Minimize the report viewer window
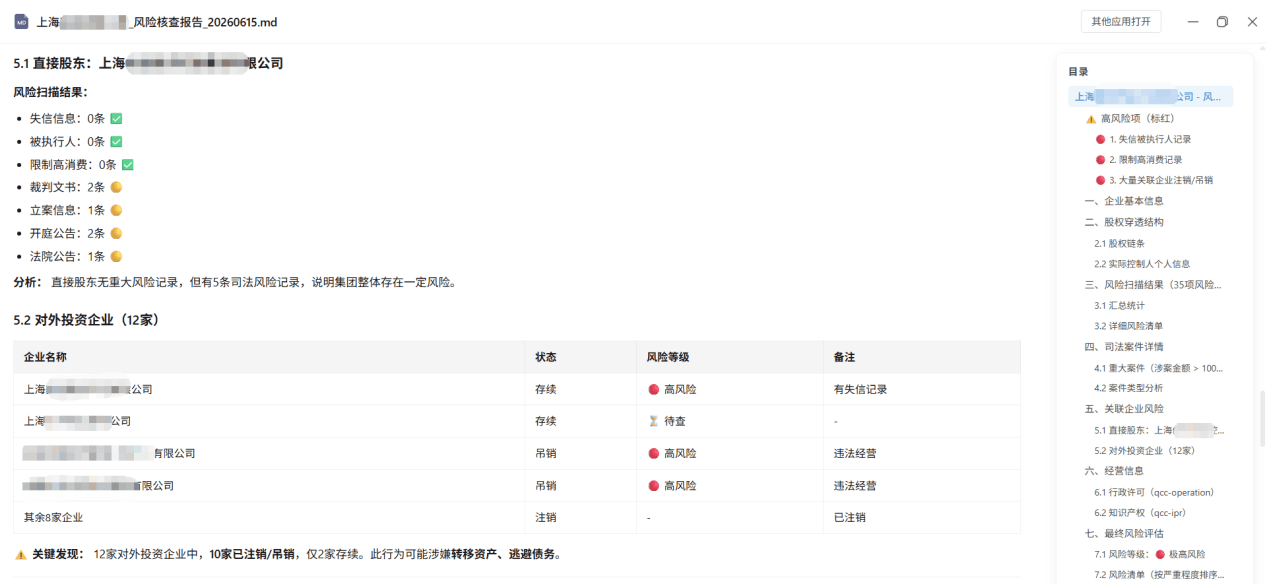Viewport: 1267px width, 584px height. (x=1193, y=22)
